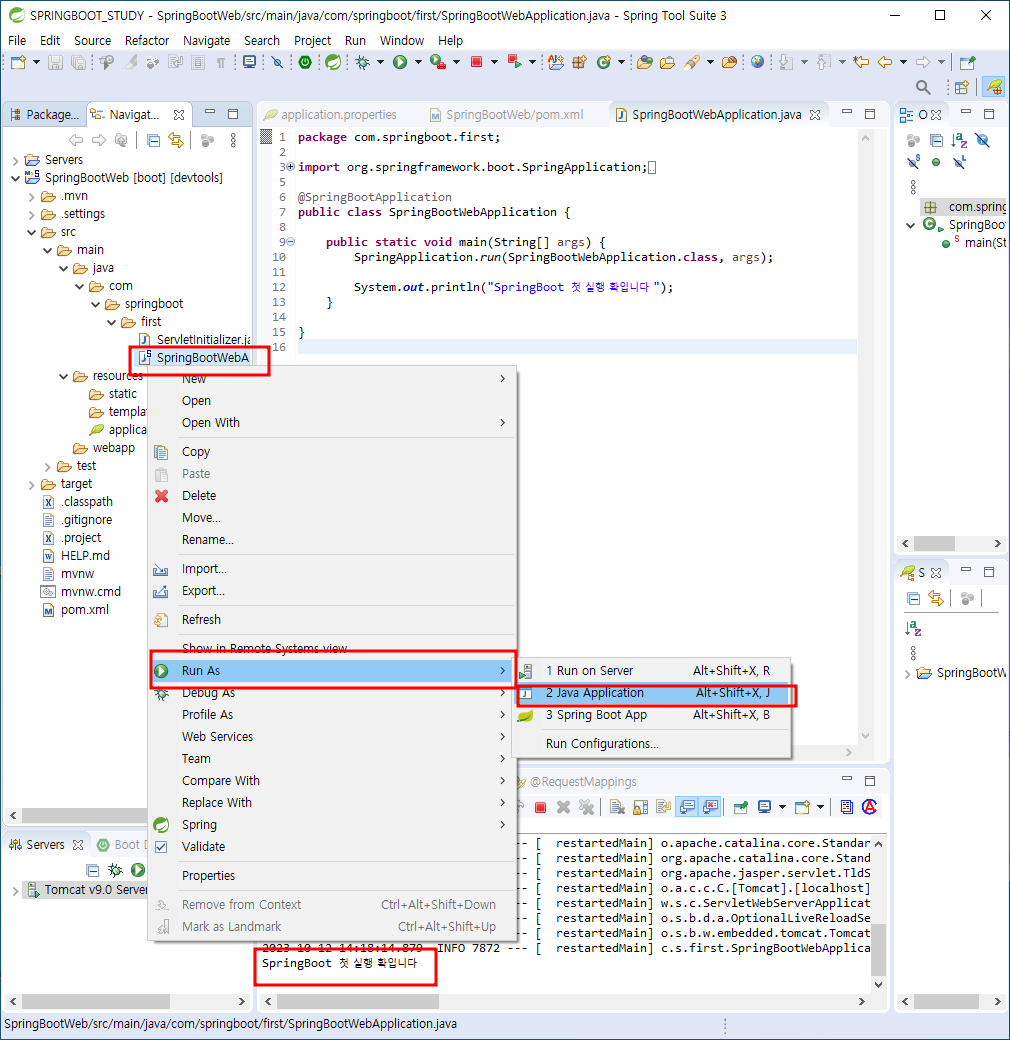Image resolution: width=1010 pixels, height=1040 pixels.
Task: Click the red Stop icon in main toolbar
Action: [476, 62]
